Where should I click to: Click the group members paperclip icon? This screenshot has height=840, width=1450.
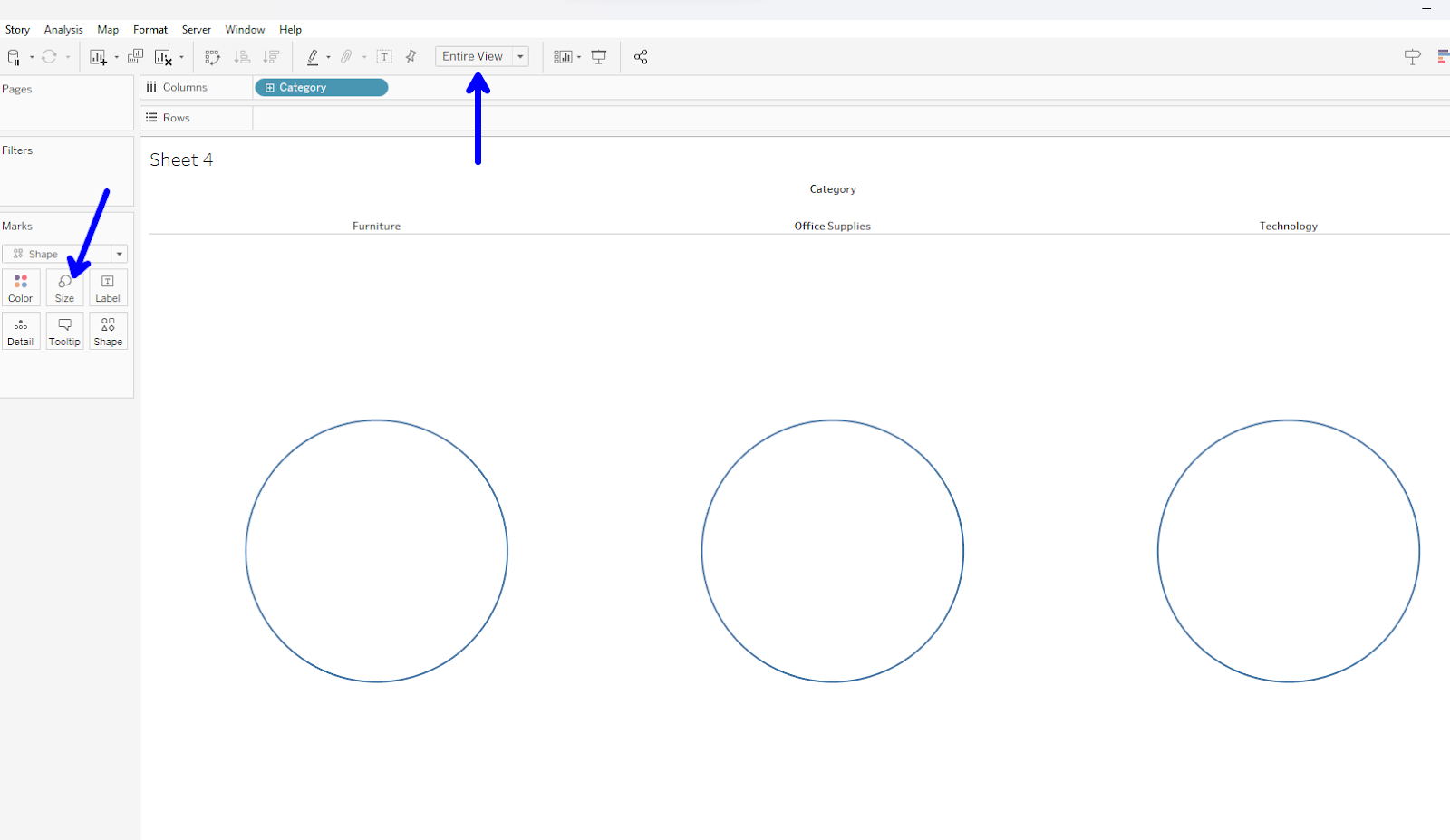346,57
